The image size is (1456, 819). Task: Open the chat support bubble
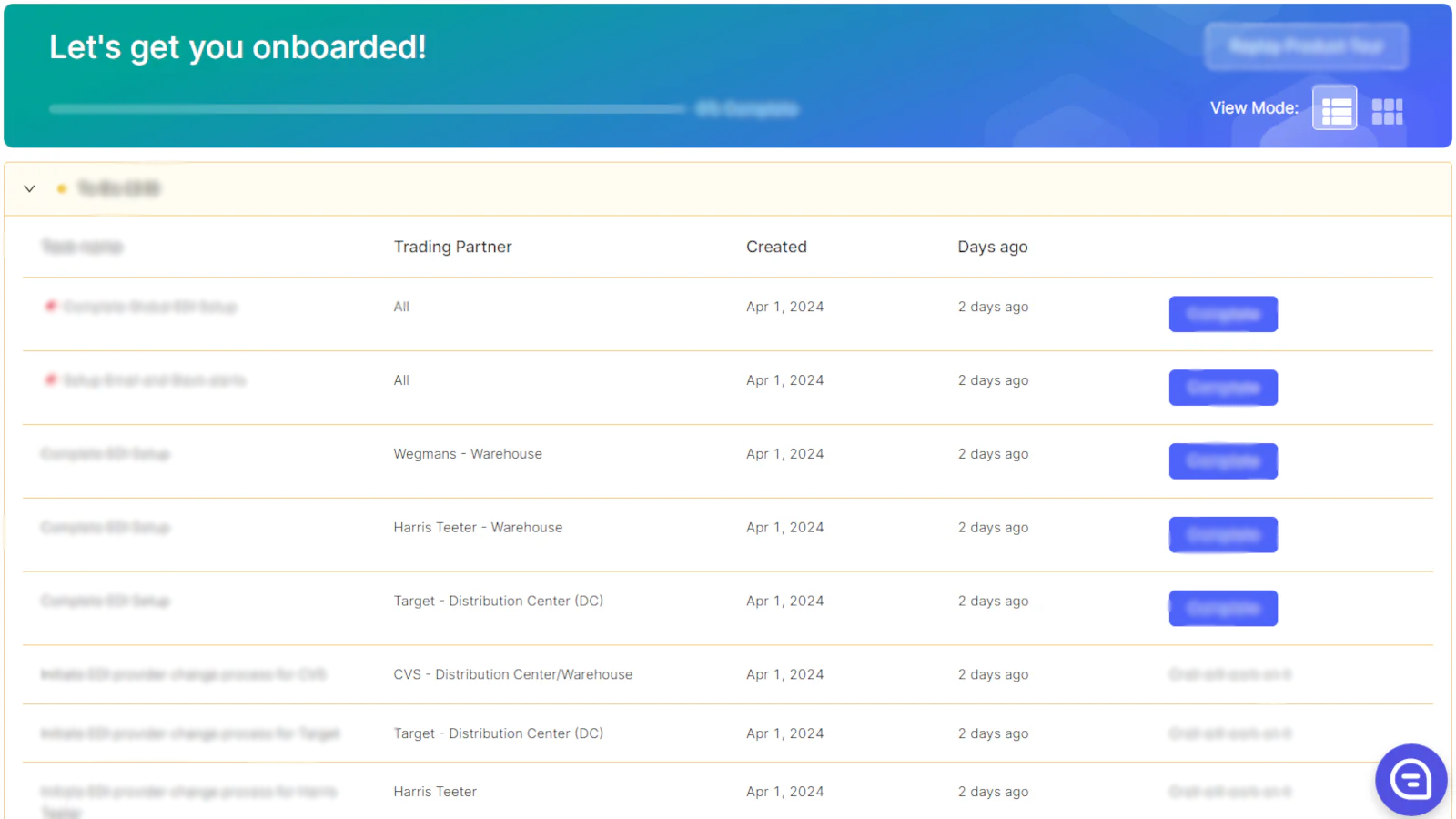[1410, 779]
